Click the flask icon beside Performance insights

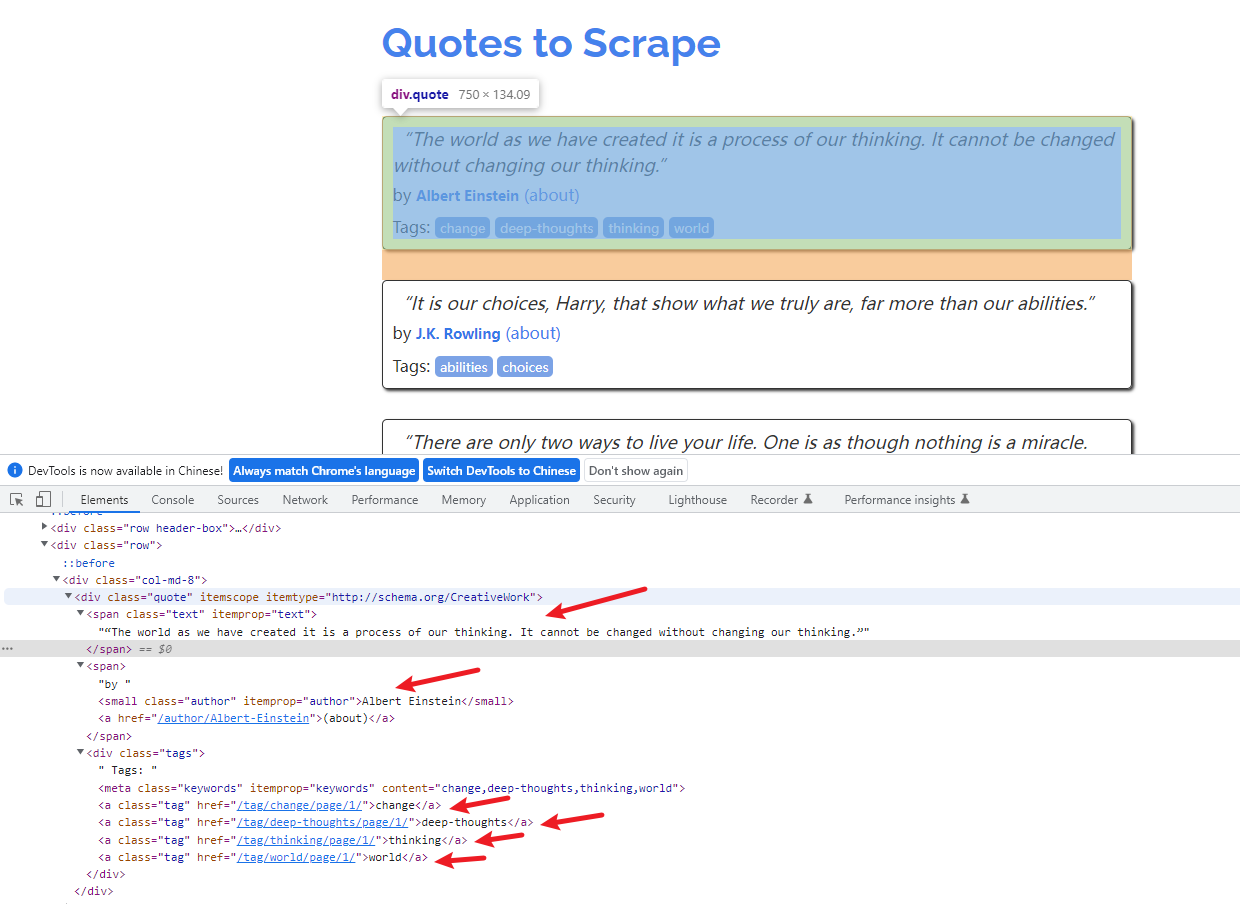pyautogui.click(x=965, y=499)
